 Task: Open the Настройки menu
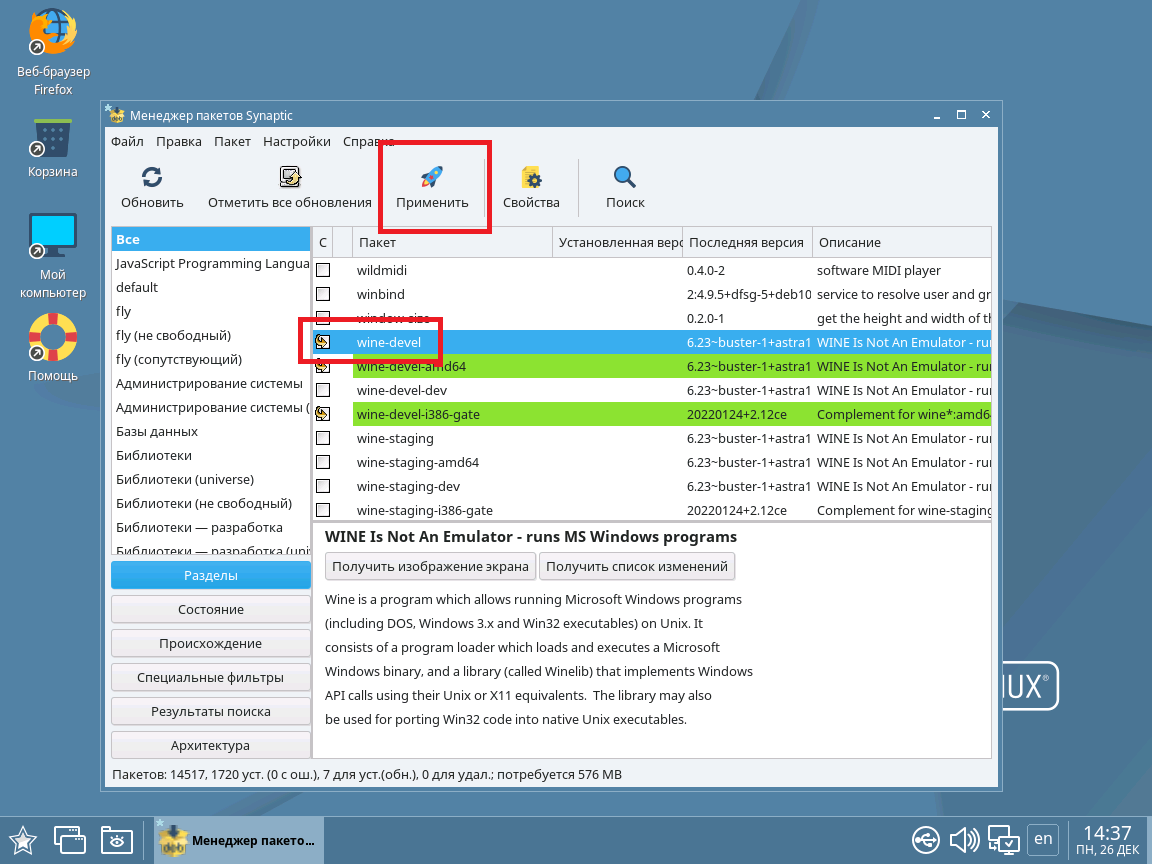pyautogui.click(x=297, y=142)
